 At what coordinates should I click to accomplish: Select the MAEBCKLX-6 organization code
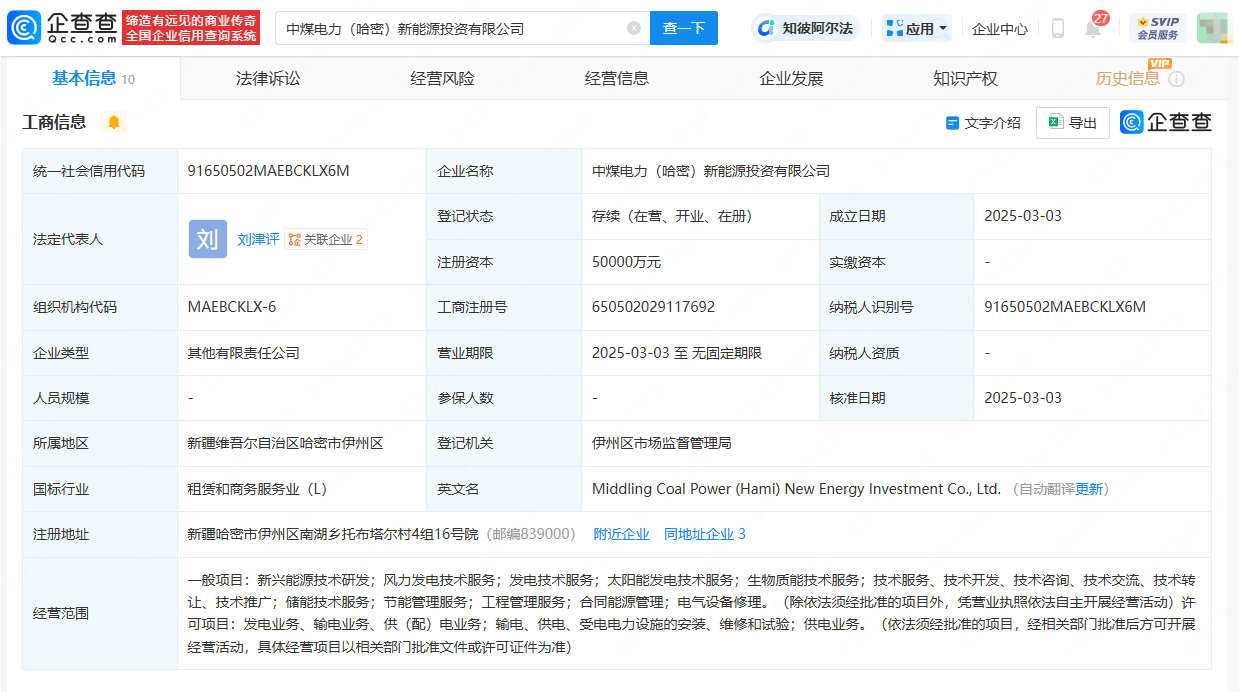231,307
